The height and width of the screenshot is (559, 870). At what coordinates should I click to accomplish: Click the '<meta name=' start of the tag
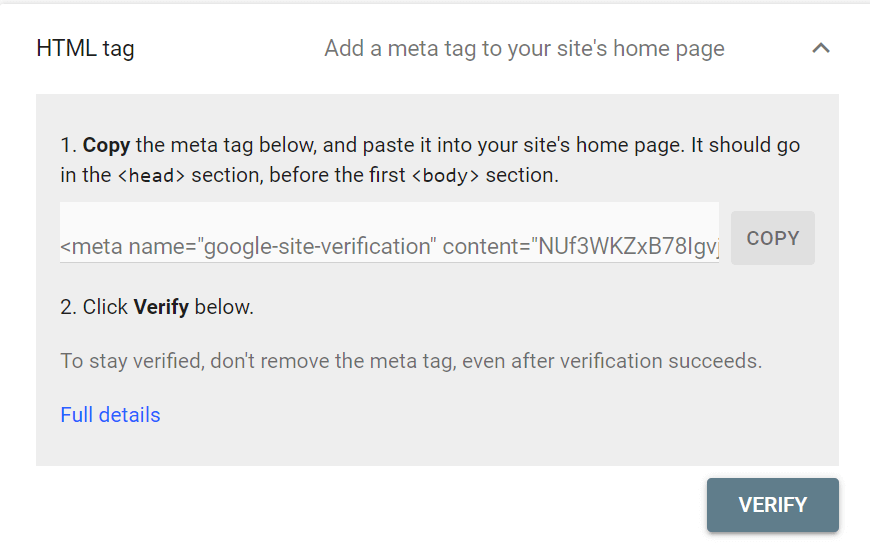pyautogui.click(x=124, y=247)
